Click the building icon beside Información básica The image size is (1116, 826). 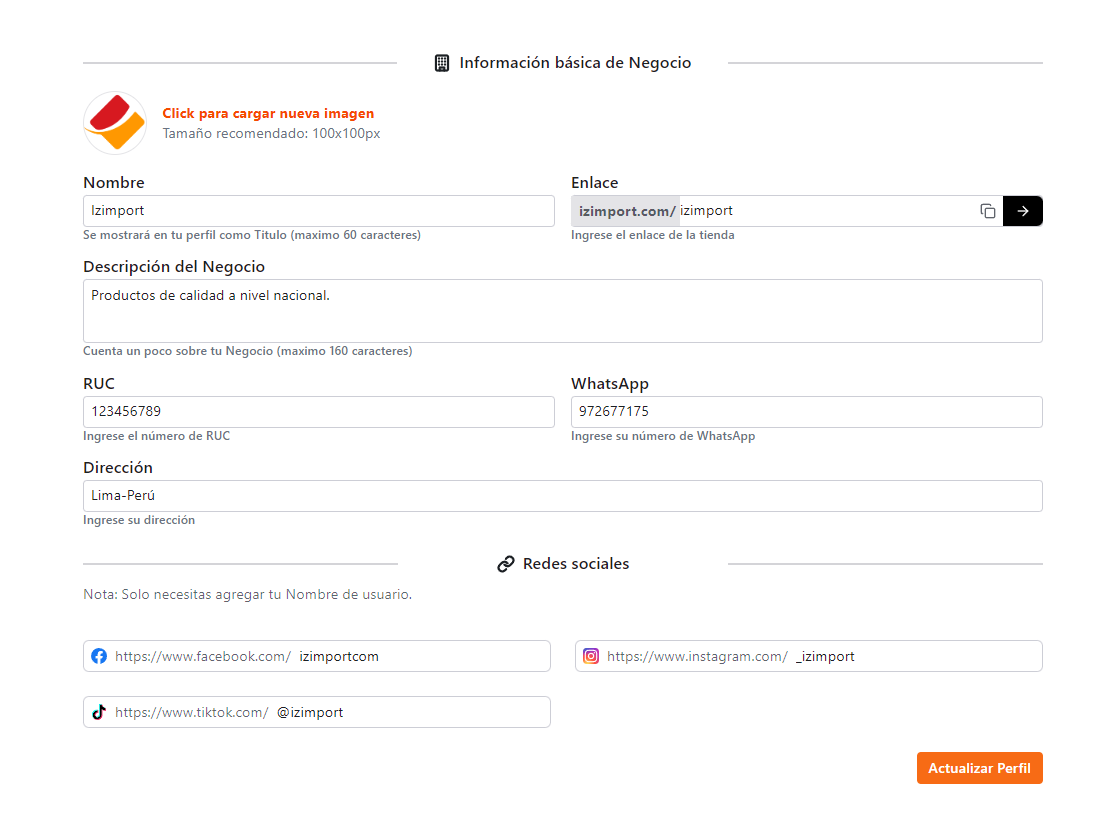pos(442,63)
